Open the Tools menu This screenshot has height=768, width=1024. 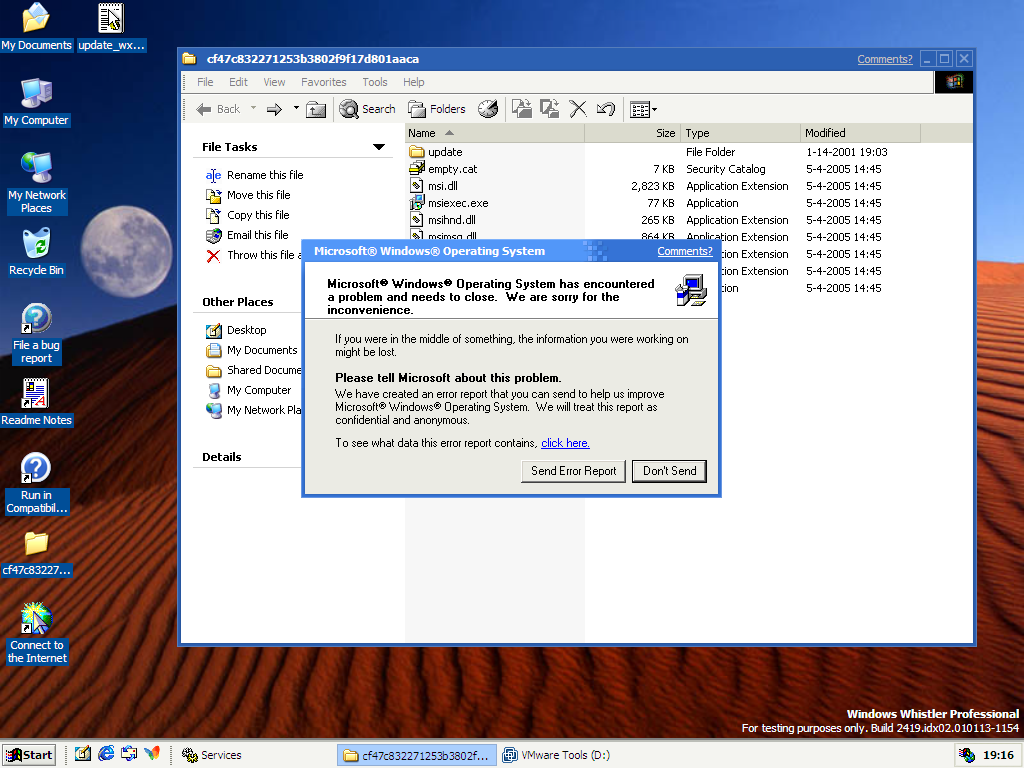pos(375,82)
